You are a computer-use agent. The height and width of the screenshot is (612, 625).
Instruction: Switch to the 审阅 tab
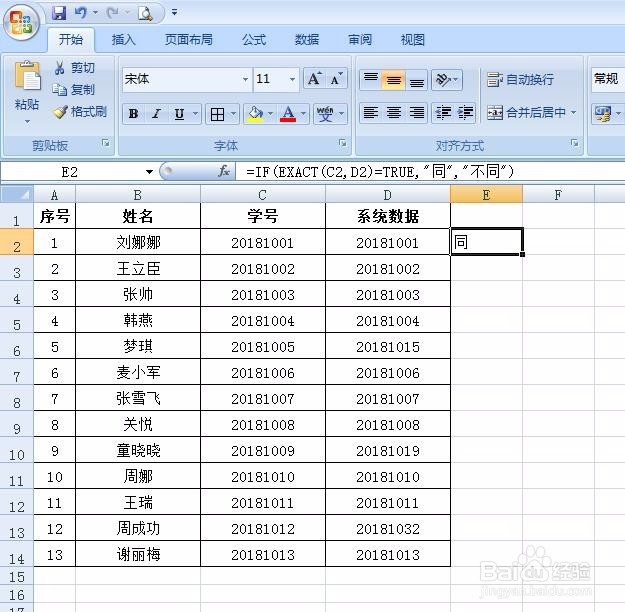360,39
